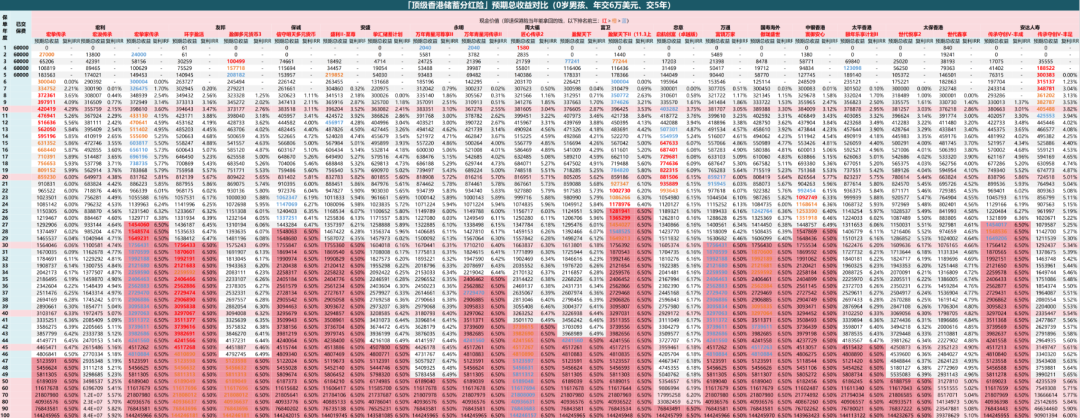Click the red 100499 value cell
This screenshot has width=1080, height=418.
[x=236, y=60]
